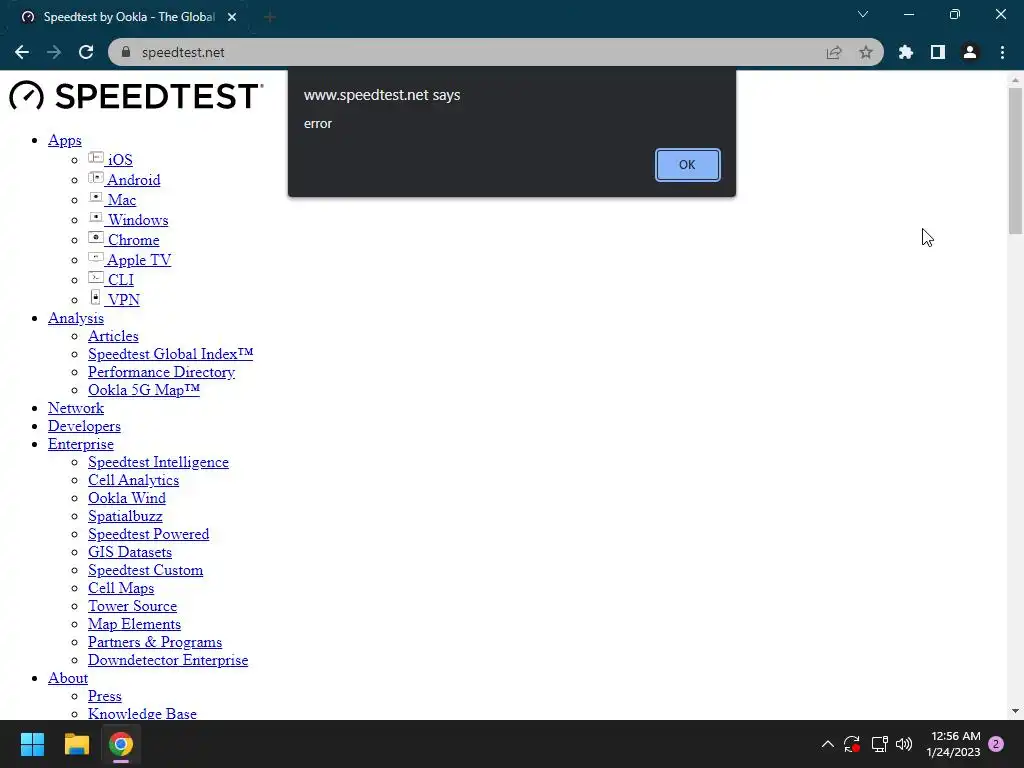This screenshot has width=1024, height=768.
Task: Open Cell Maps link
Action: [x=121, y=588]
